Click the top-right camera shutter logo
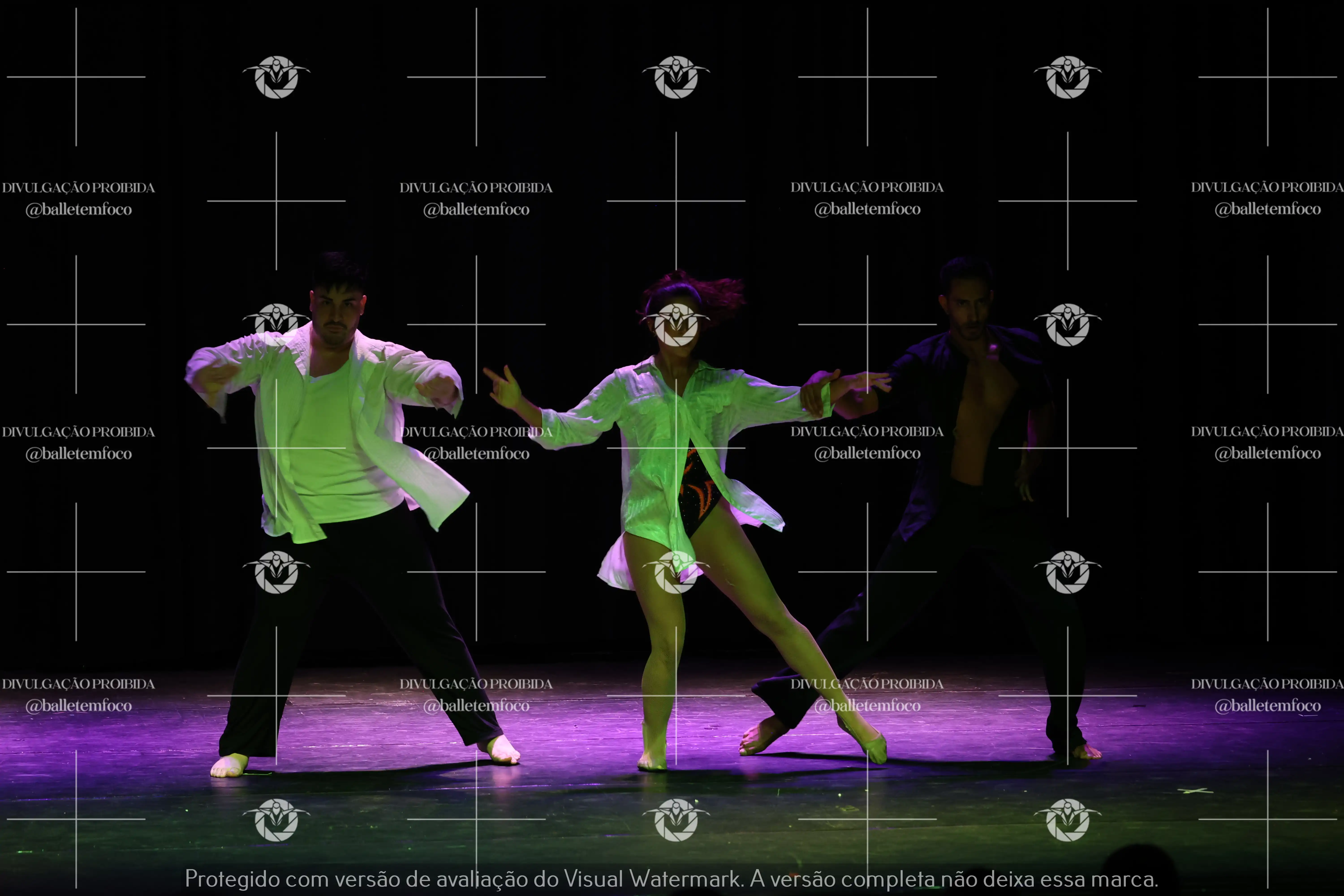Image resolution: width=1344 pixels, height=896 pixels. [1067, 77]
